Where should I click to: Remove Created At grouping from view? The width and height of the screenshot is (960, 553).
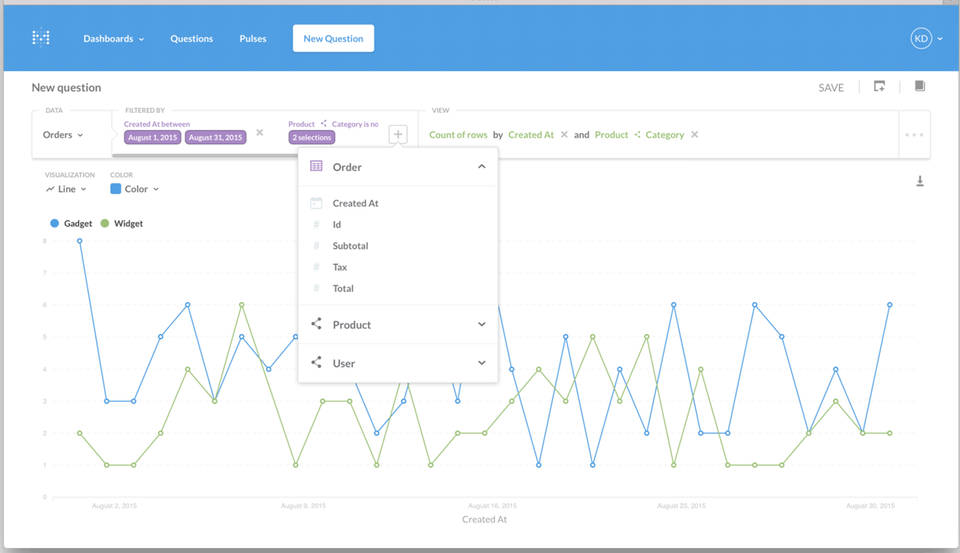coord(564,135)
